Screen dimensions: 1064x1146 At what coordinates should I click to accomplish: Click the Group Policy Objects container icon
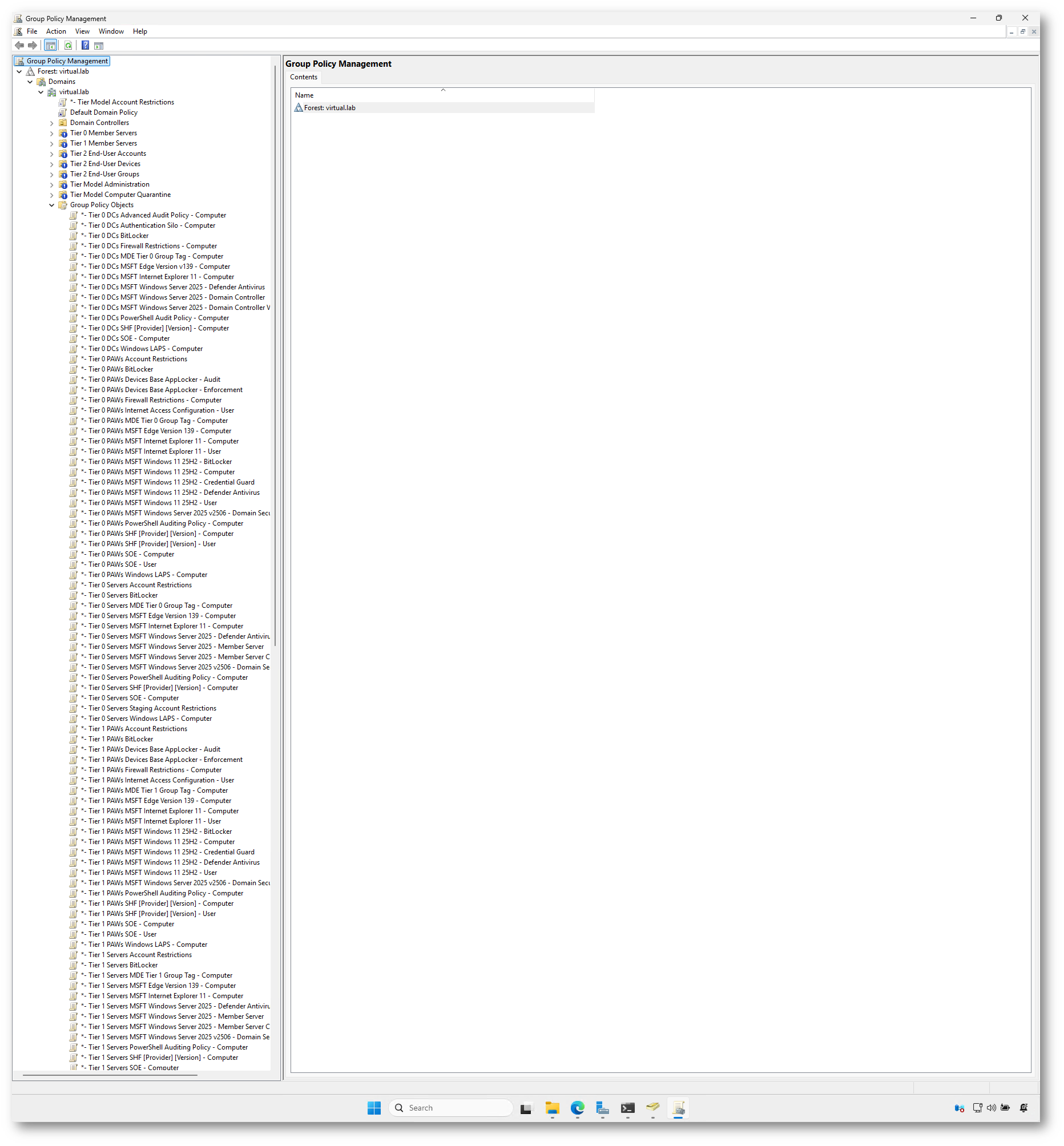click(x=63, y=205)
